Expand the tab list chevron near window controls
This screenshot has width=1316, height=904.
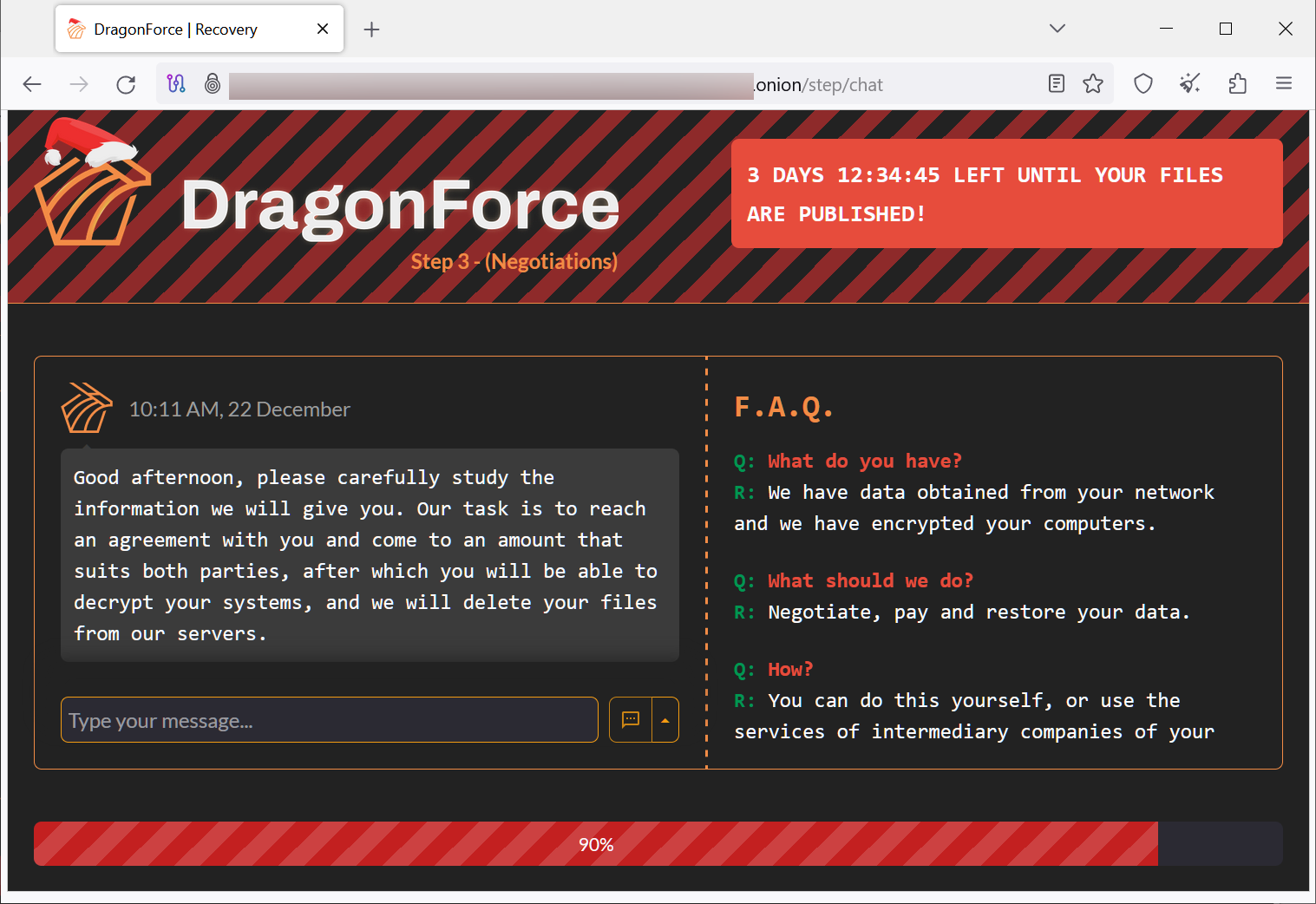(1057, 28)
